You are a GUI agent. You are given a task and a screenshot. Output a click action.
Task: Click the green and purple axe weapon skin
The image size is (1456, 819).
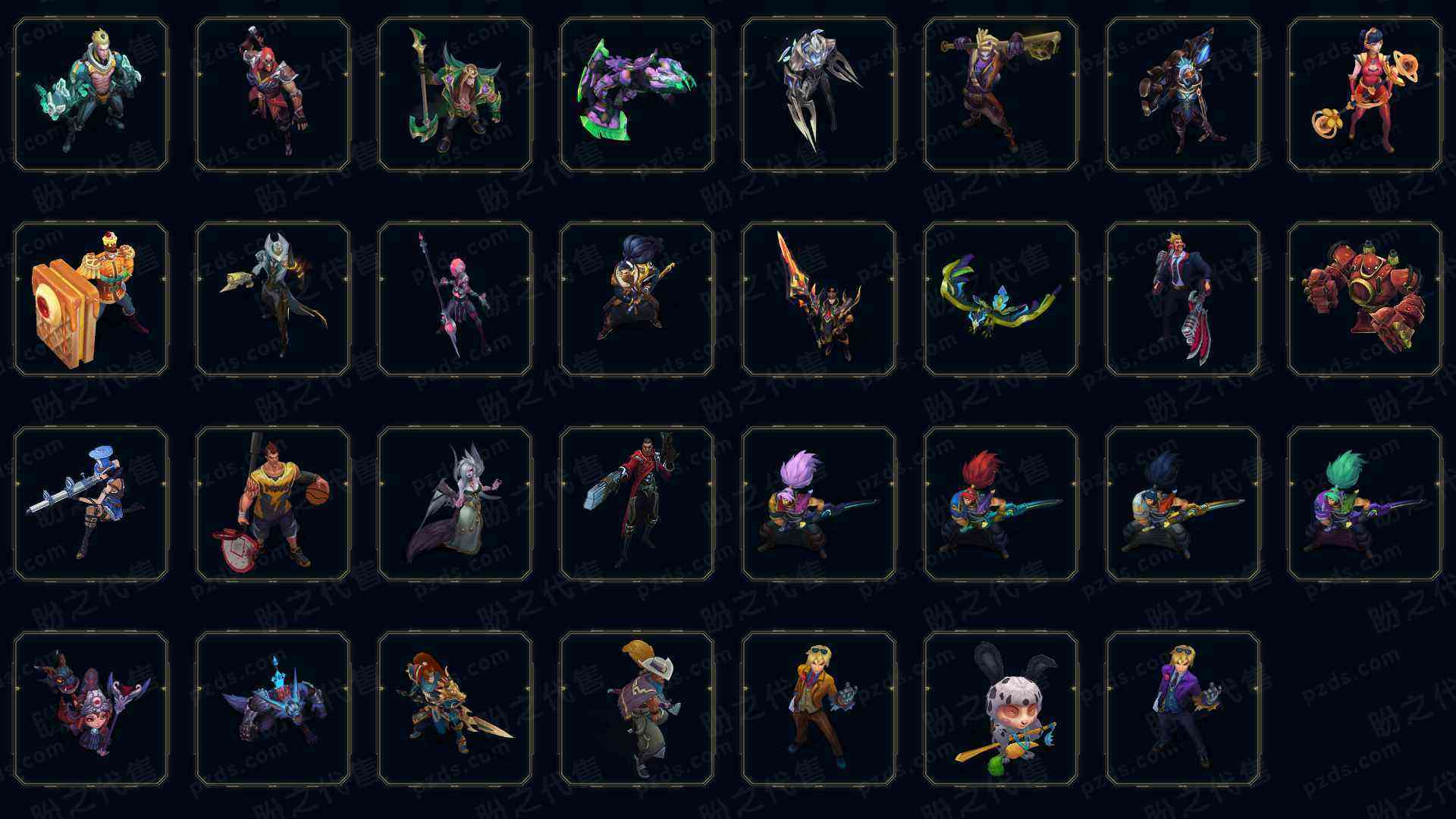[x=636, y=94]
